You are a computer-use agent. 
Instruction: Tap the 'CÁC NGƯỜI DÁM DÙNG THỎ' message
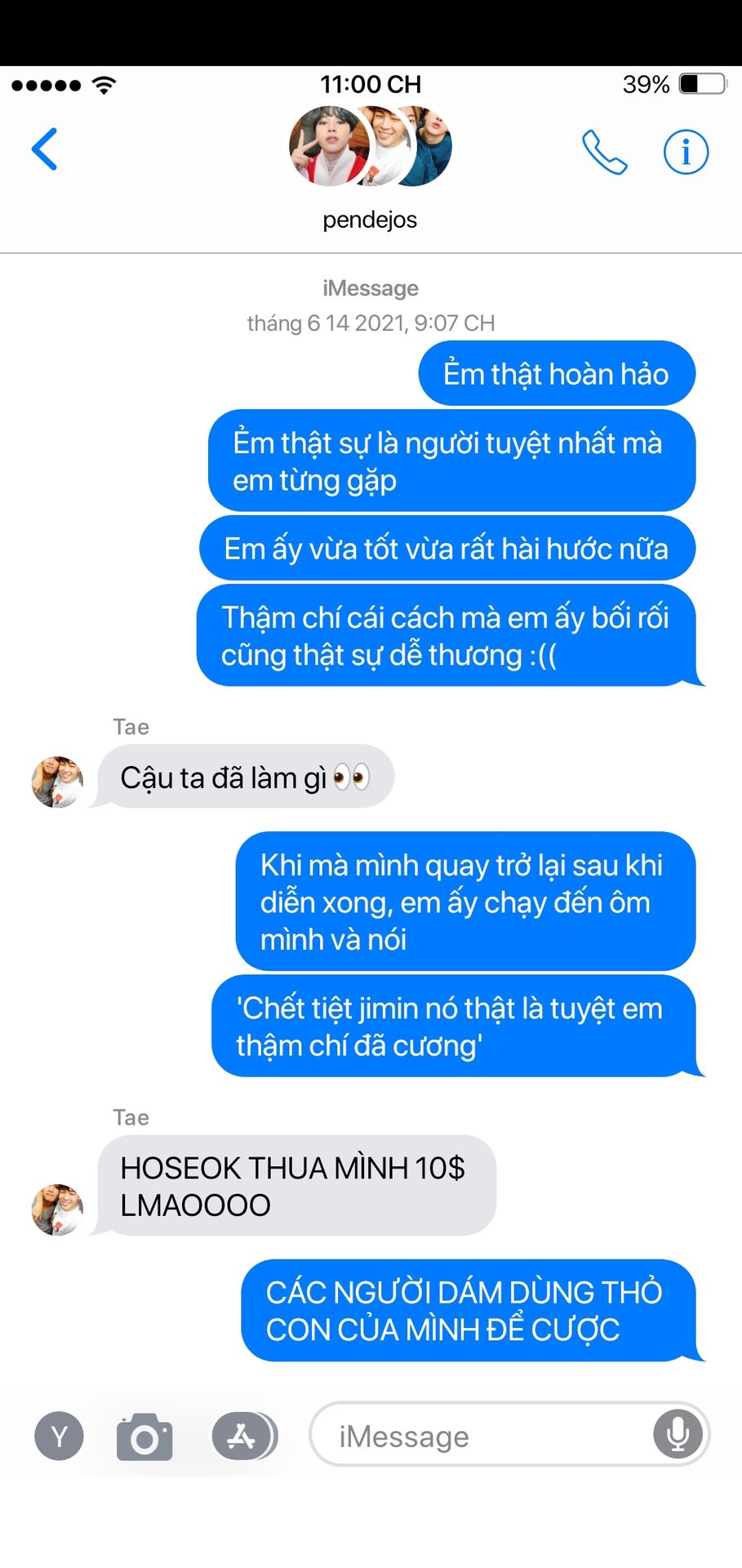click(x=469, y=1311)
